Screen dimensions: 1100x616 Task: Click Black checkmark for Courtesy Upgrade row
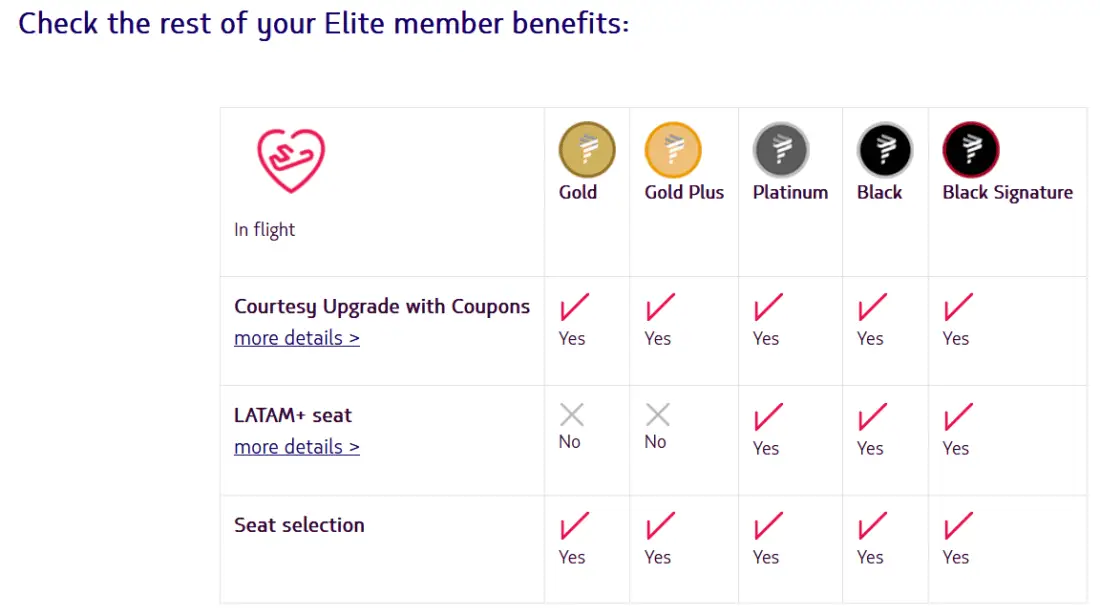(x=872, y=306)
